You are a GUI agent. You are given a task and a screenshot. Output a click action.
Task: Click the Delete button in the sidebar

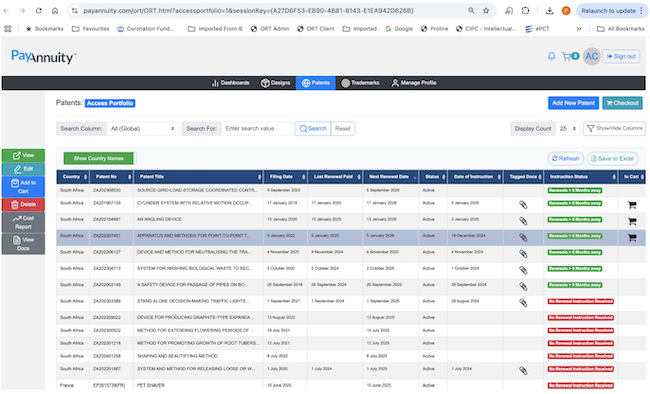[23, 204]
